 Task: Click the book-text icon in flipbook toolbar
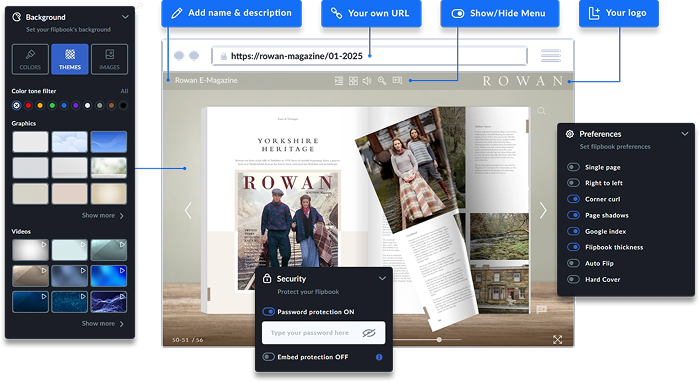click(397, 80)
